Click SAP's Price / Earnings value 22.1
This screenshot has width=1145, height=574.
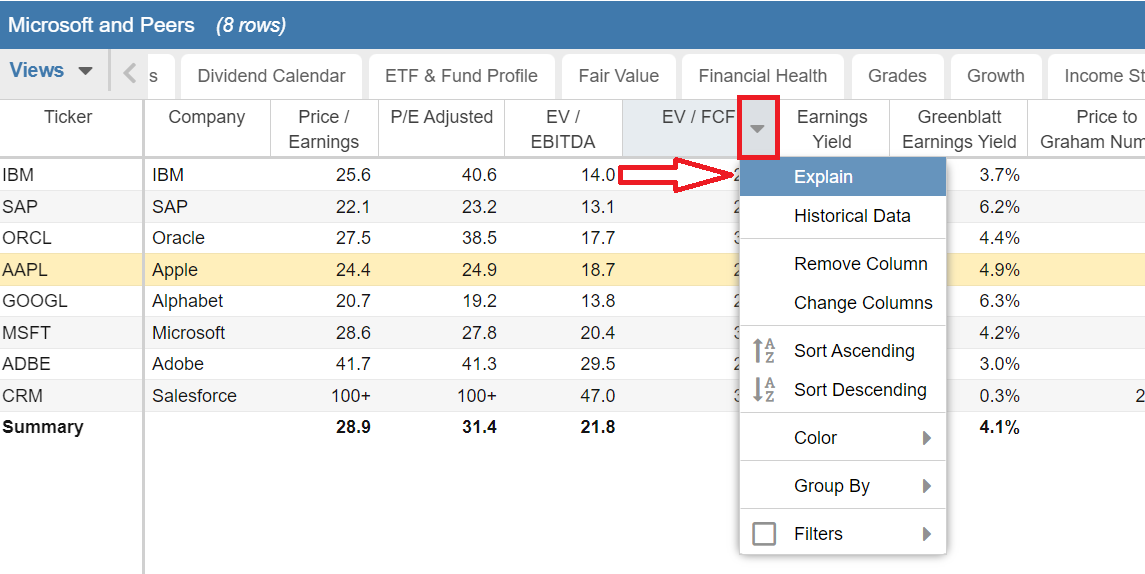point(353,207)
